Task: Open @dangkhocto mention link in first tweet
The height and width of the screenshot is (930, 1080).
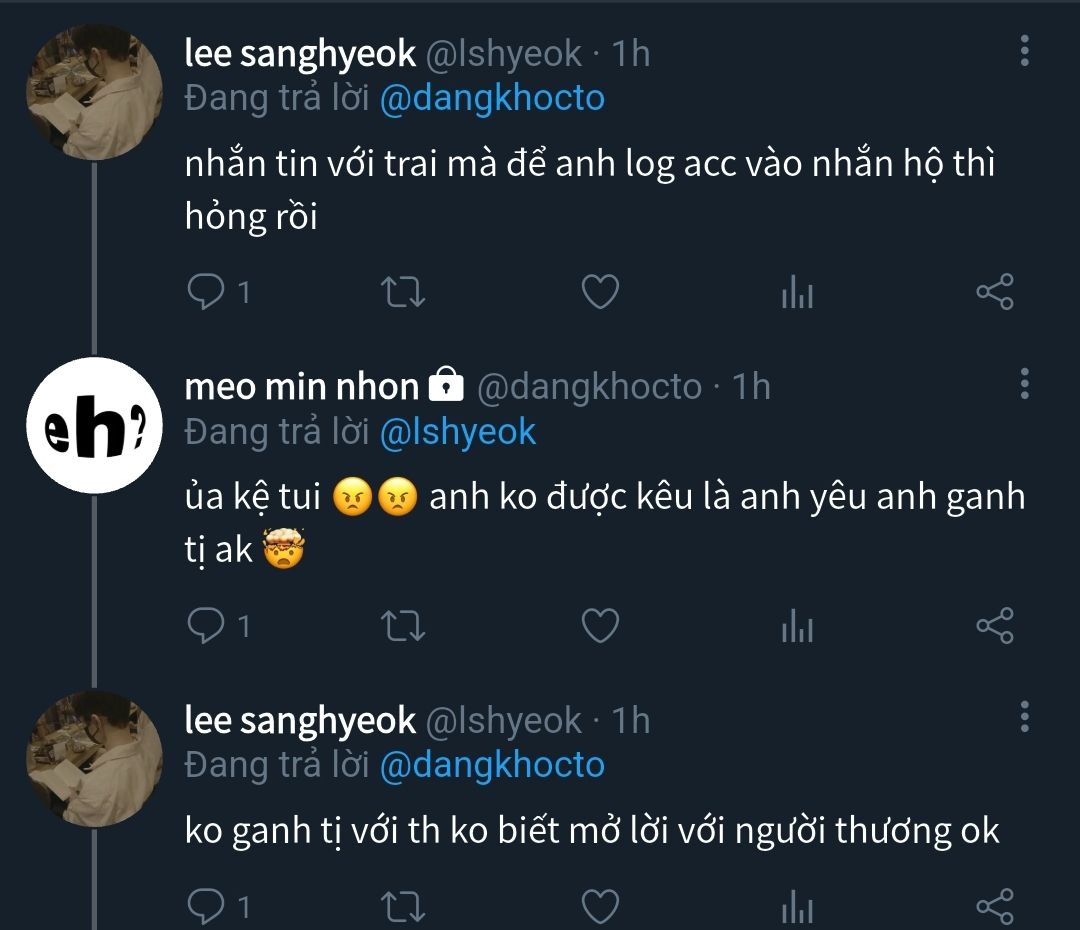Action: 492,99
